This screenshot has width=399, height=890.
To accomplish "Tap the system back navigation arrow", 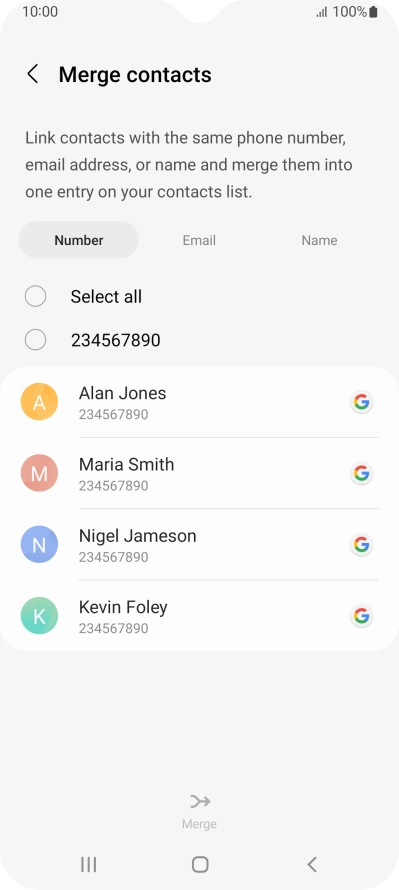I will [x=312, y=864].
